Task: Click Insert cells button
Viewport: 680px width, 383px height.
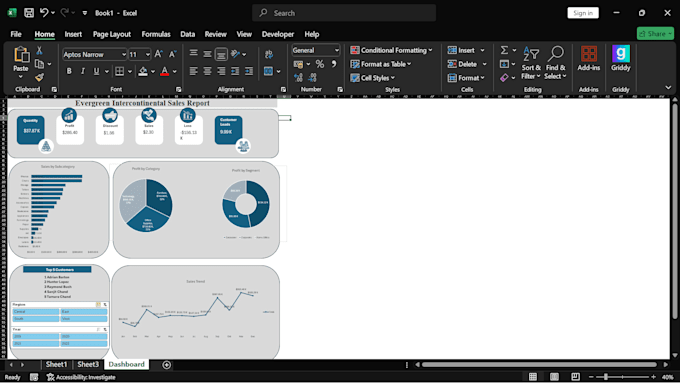Action: click(x=461, y=50)
